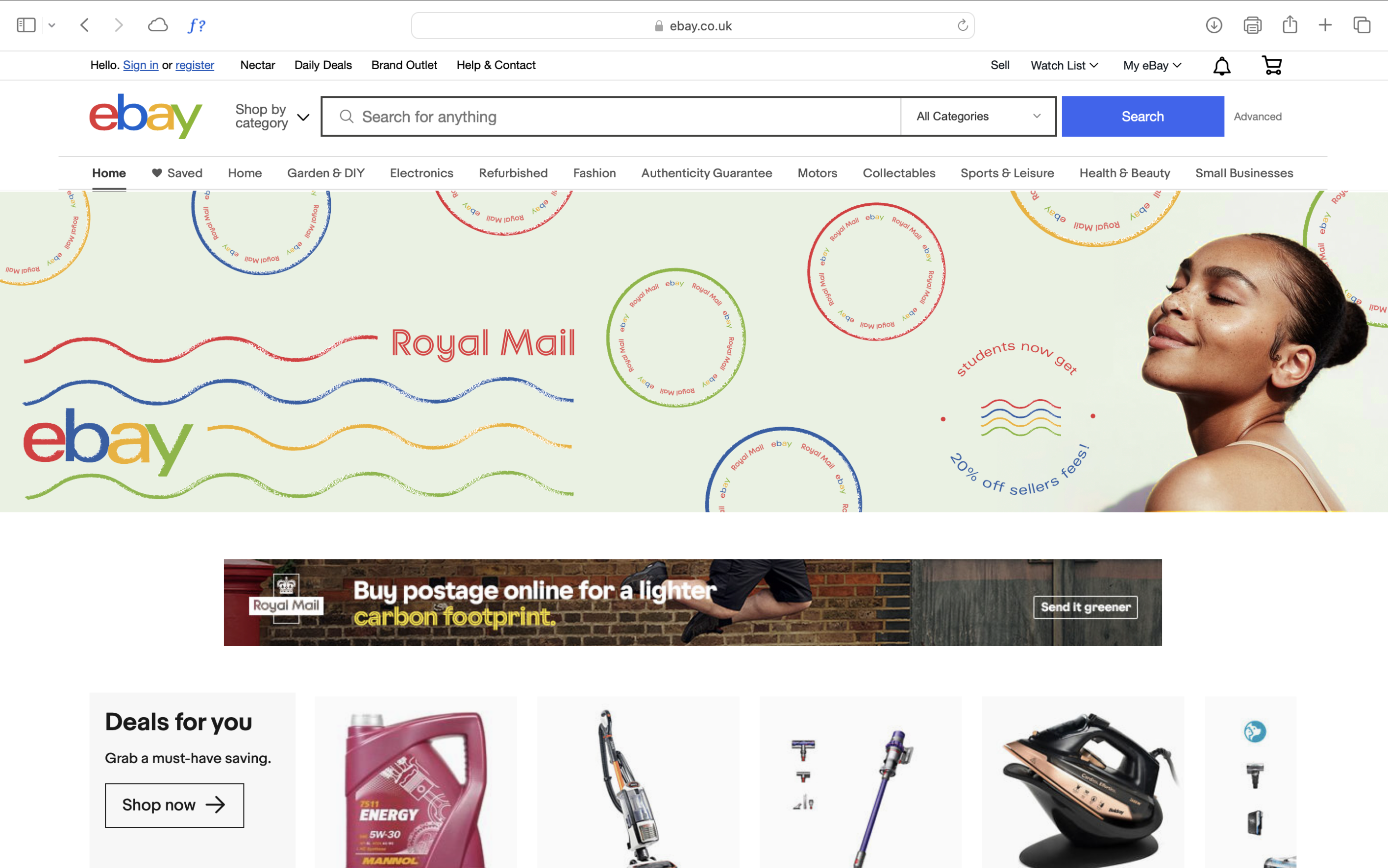Select the Electronics navigation tab

421,173
